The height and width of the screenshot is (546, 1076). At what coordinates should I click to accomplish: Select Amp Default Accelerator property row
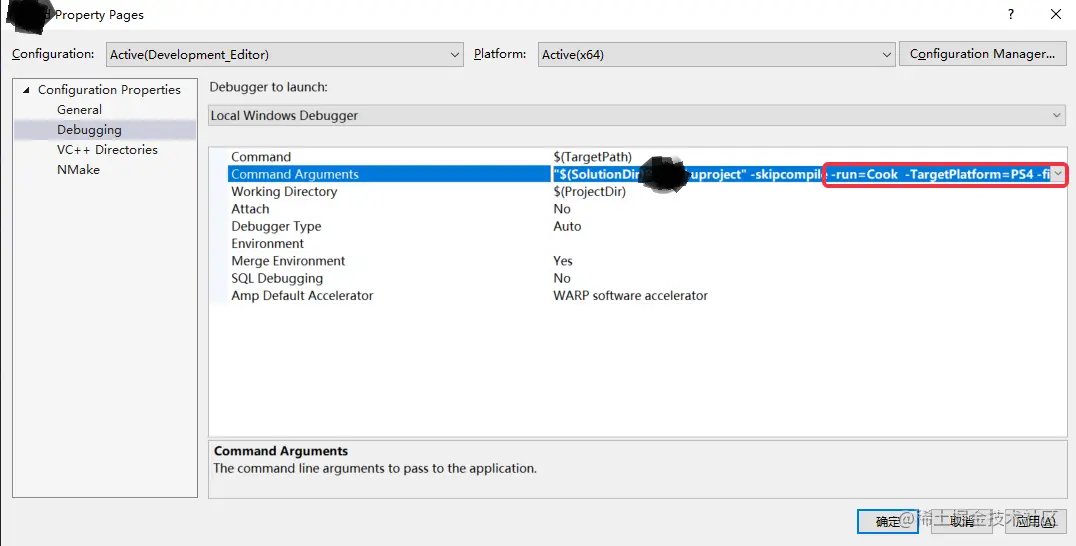coord(647,296)
